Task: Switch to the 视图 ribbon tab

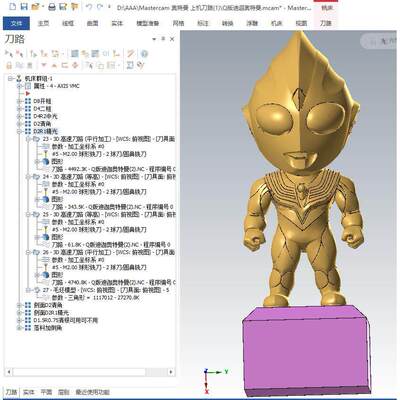Action: click(x=301, y=23)
